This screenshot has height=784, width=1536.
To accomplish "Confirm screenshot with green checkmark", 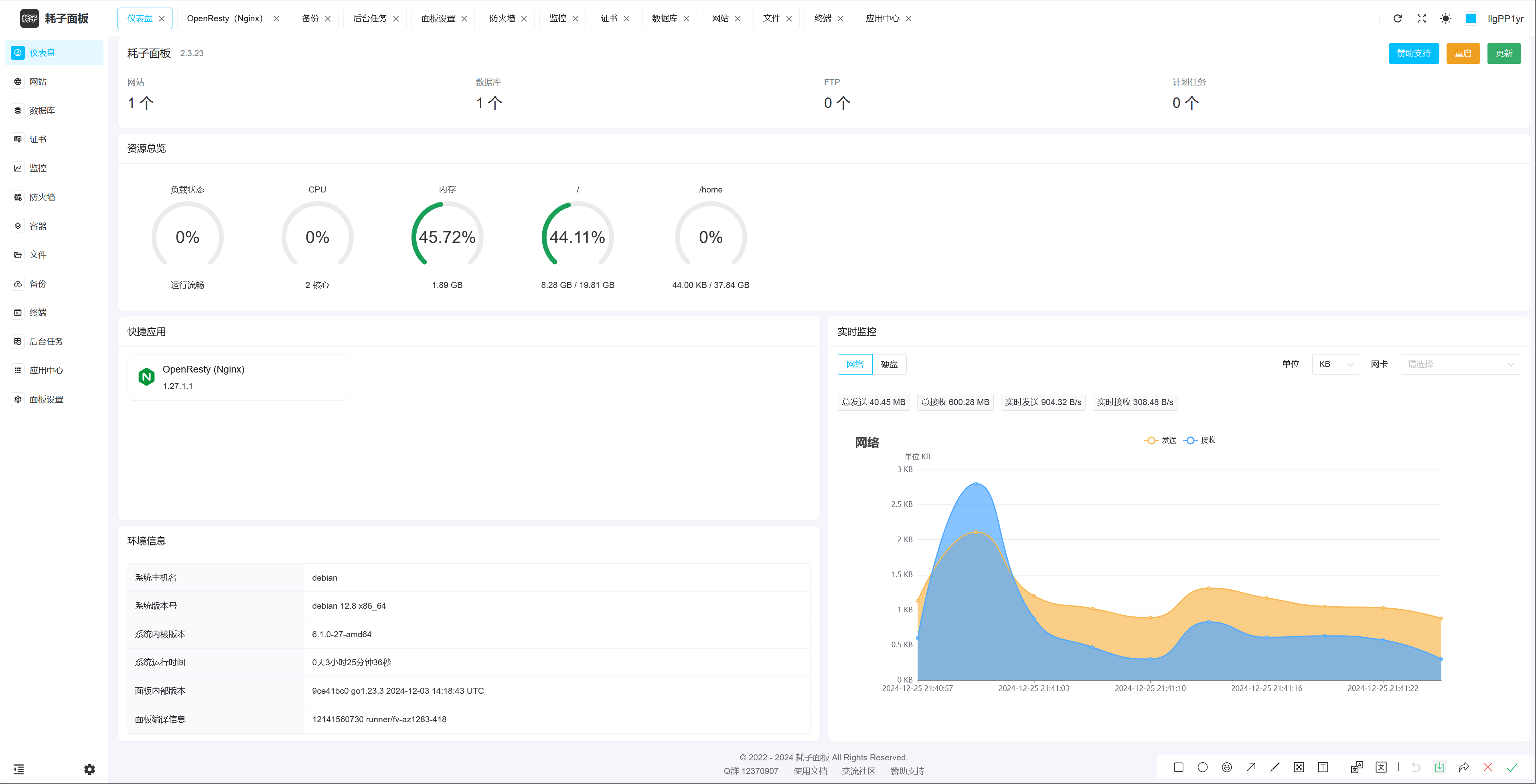I will click(x=1512, y=767).
